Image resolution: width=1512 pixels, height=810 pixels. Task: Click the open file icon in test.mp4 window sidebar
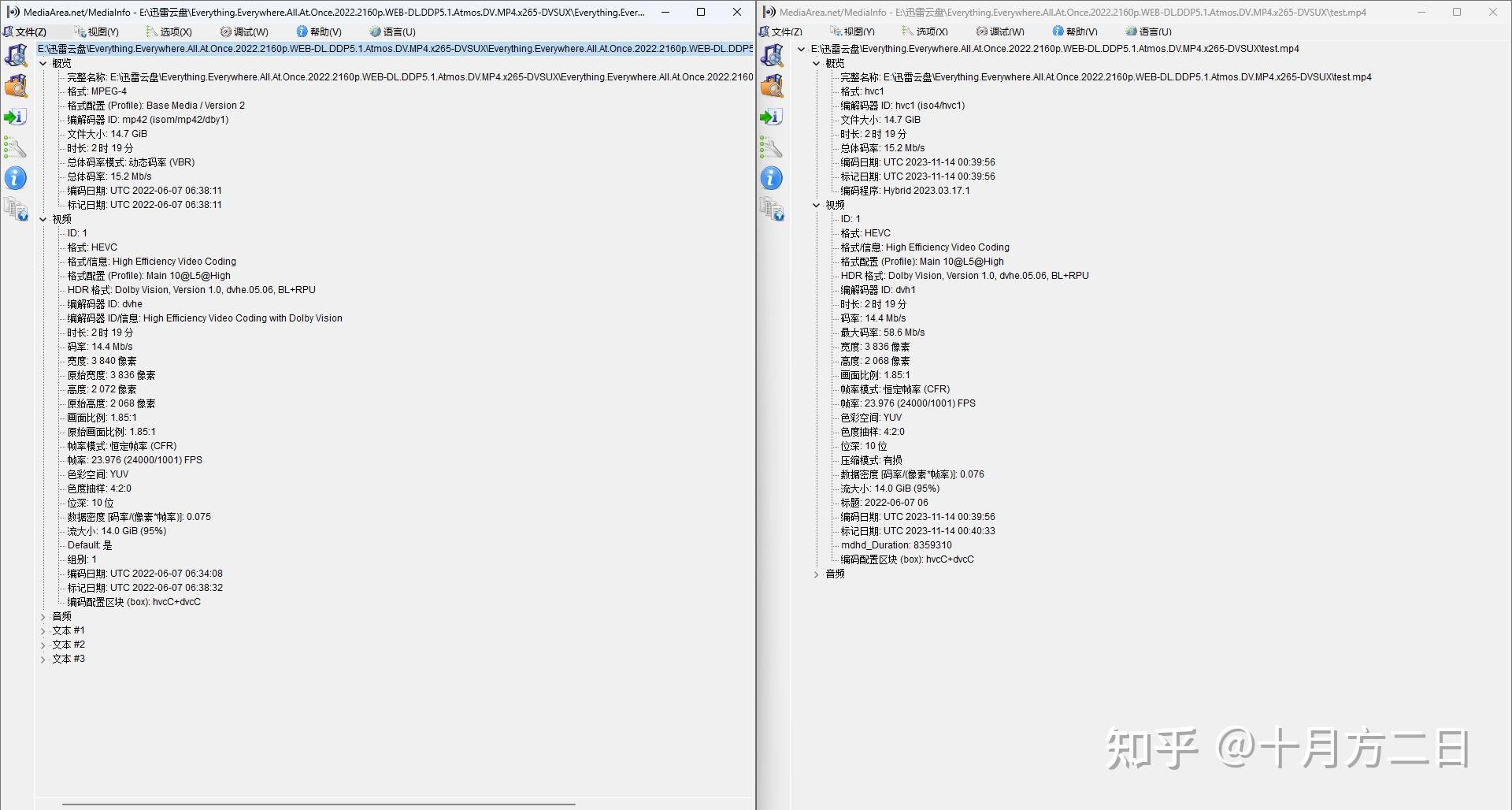772,55
